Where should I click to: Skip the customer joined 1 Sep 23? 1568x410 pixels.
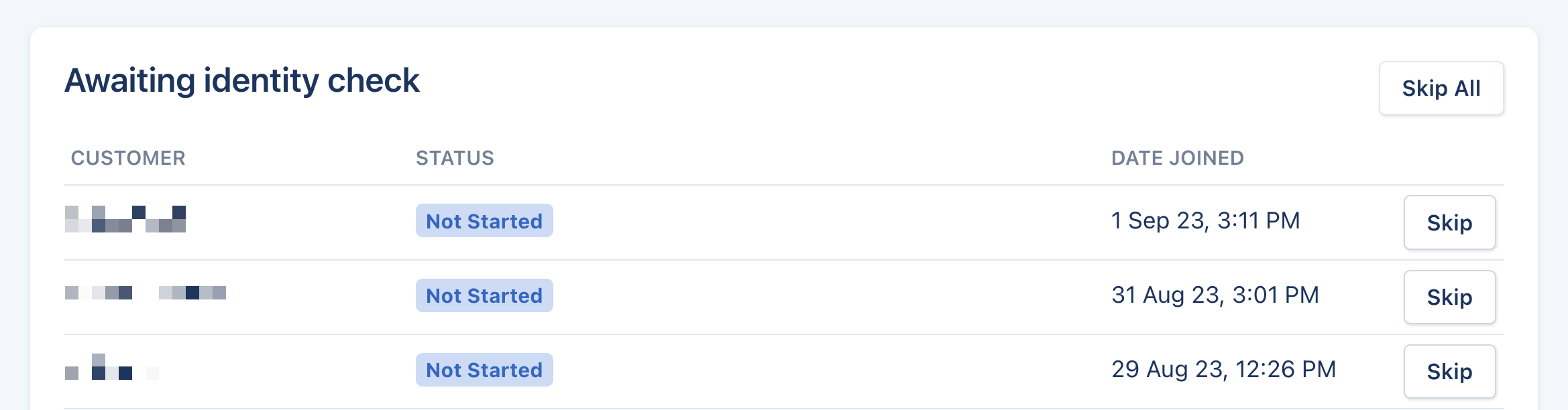[1449, 222]
